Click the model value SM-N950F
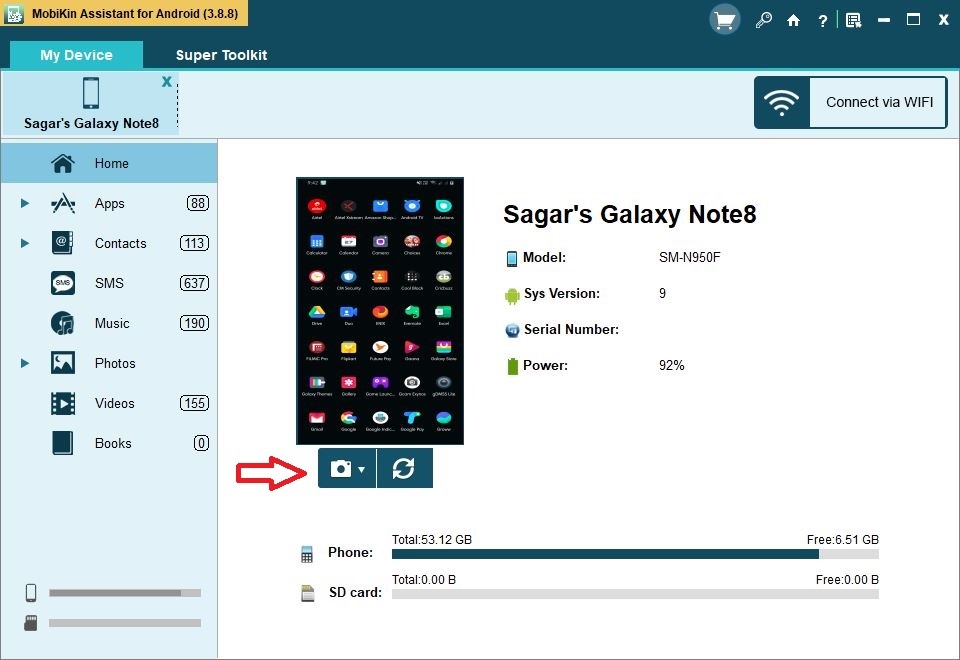Screen dimensions: 960x660 tap(689, 258)
